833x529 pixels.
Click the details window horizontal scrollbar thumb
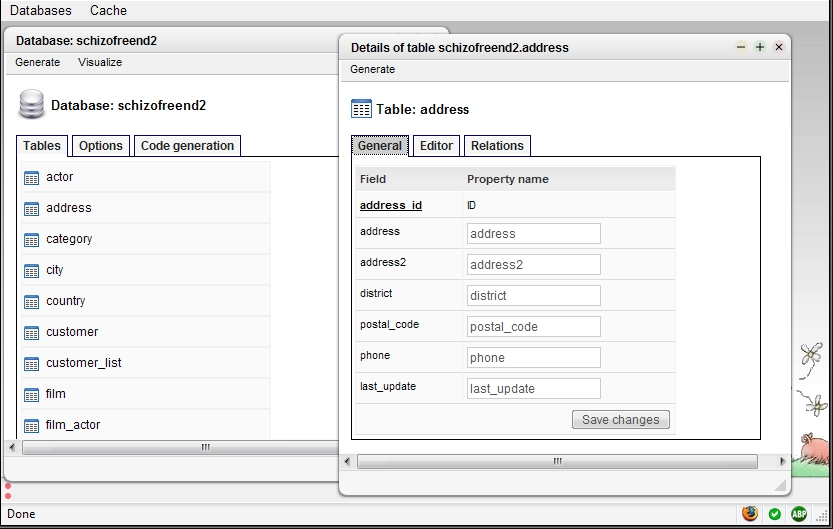(557, 462)
